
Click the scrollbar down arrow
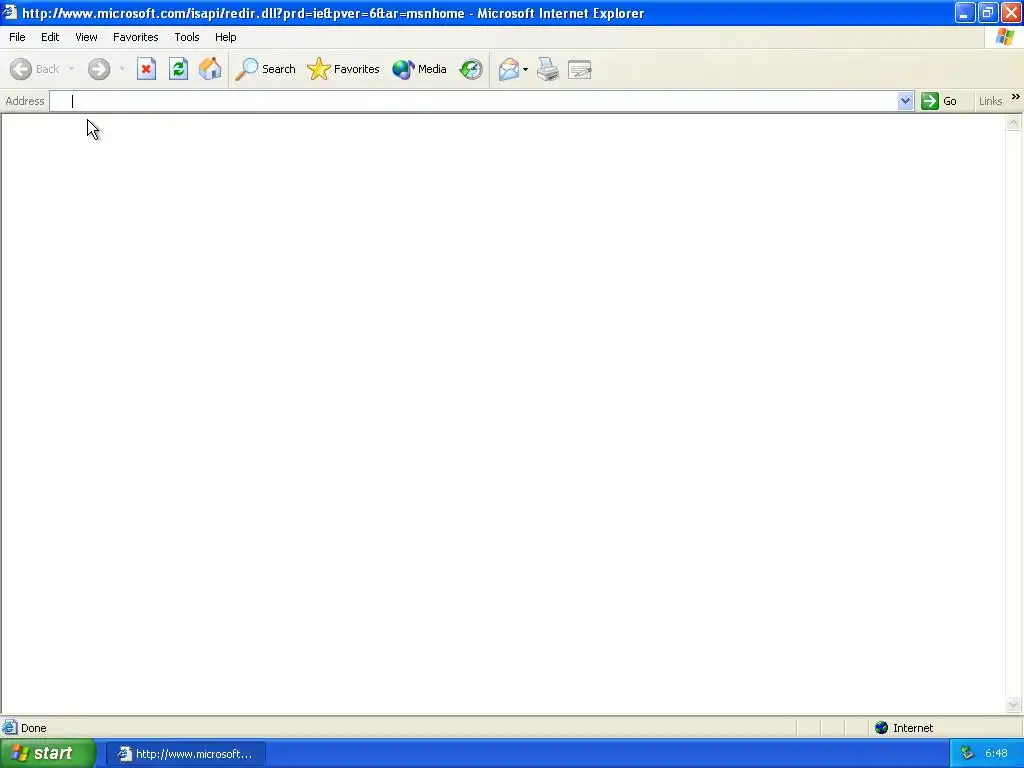(x=1014, y=705)
